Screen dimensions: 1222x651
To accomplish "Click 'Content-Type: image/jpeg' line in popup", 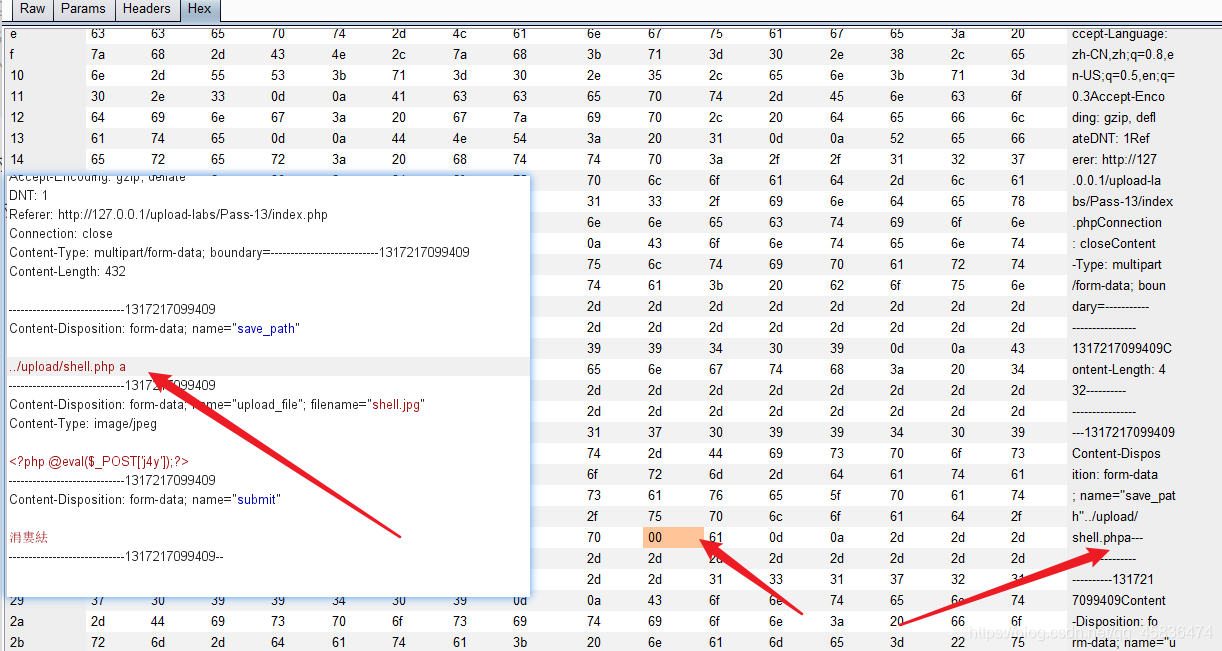I will (83, 424).
